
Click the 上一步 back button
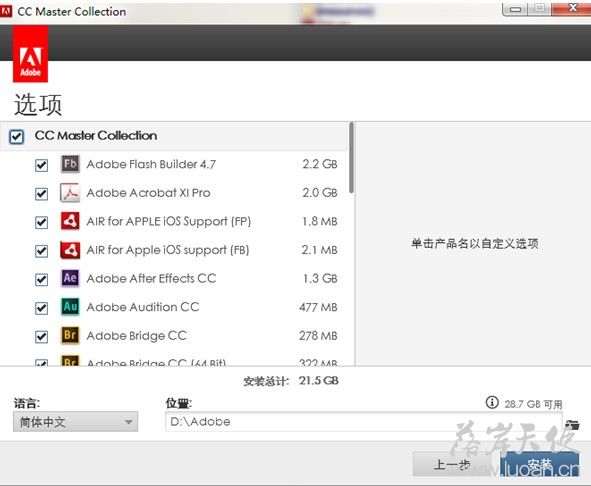(452, 464)
